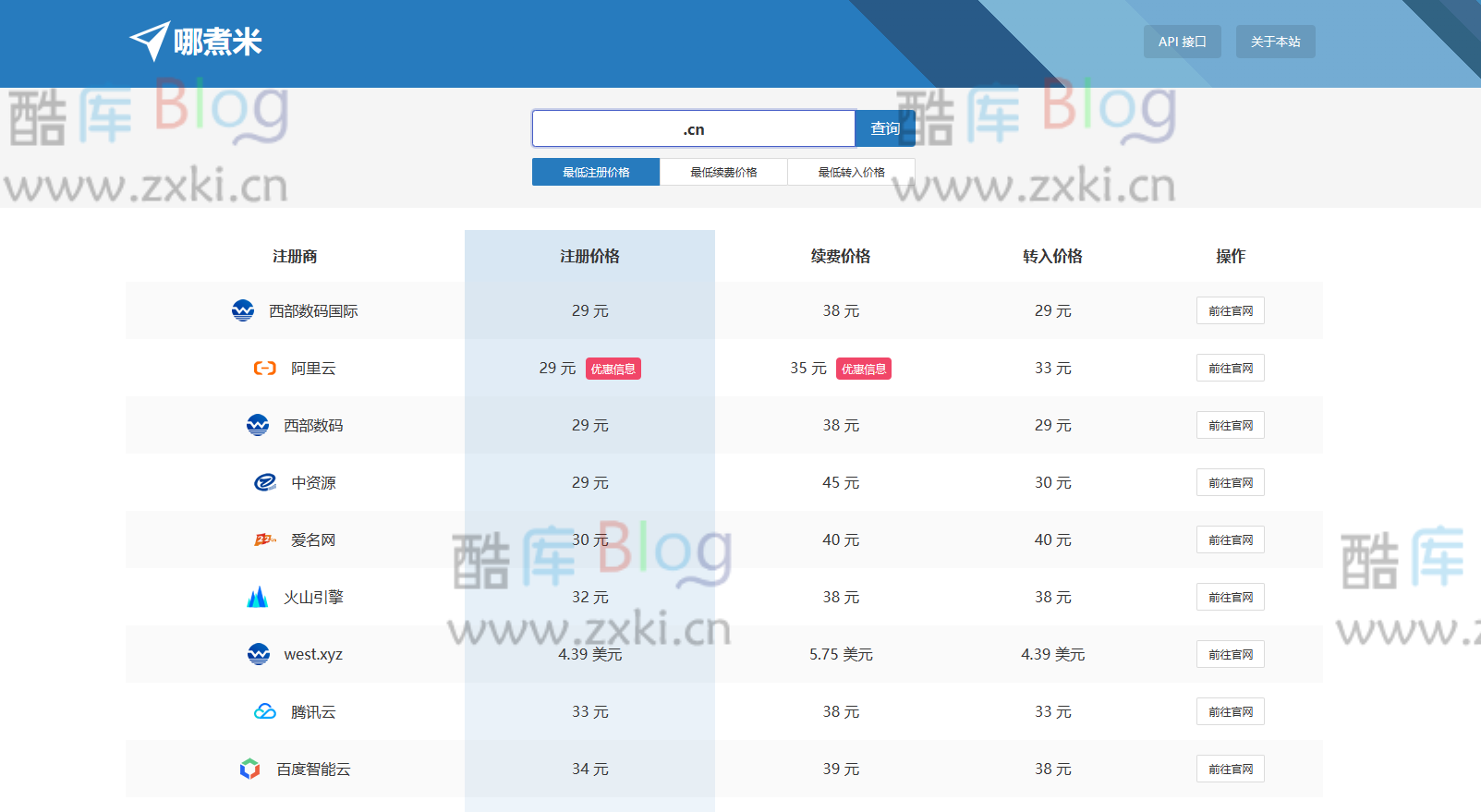This screenshot has width=1481, height=812.
Task: Click 优惠信息 badge on 阿里云 renewal price
Action: point(864,369)
